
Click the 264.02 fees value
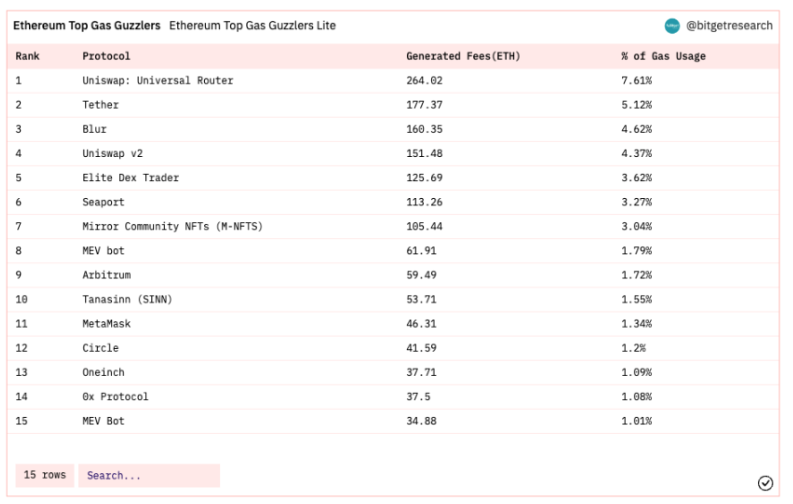[x=424, y=80]
